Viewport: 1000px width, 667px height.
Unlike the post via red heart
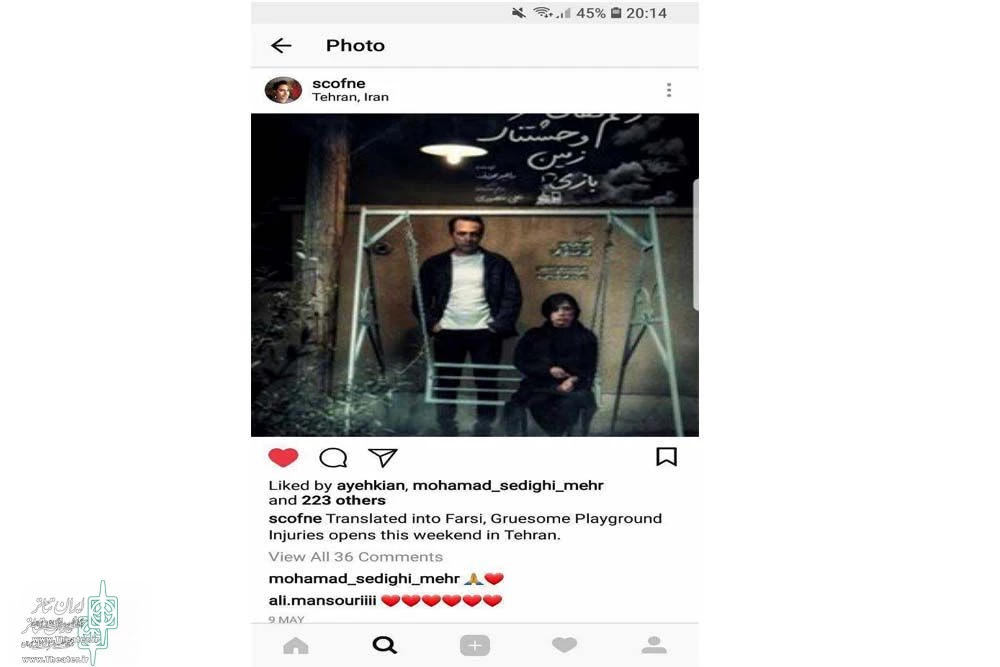283,457
